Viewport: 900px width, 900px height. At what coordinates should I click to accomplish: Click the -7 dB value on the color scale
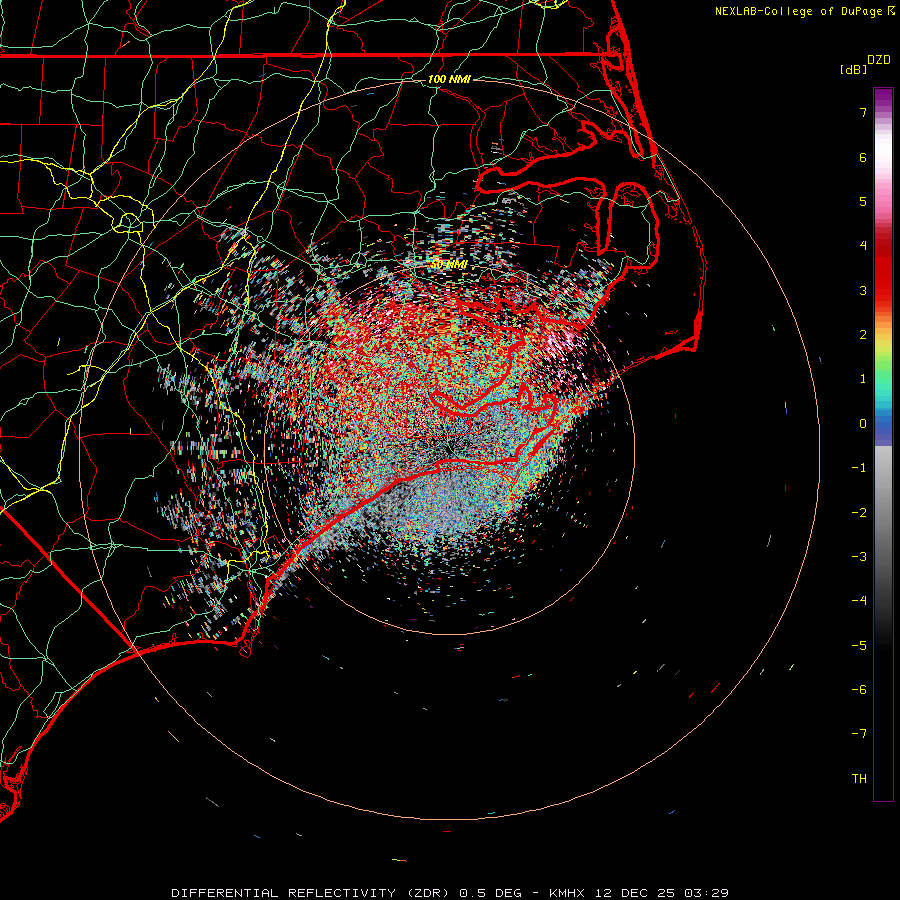[x=859, y=734]
